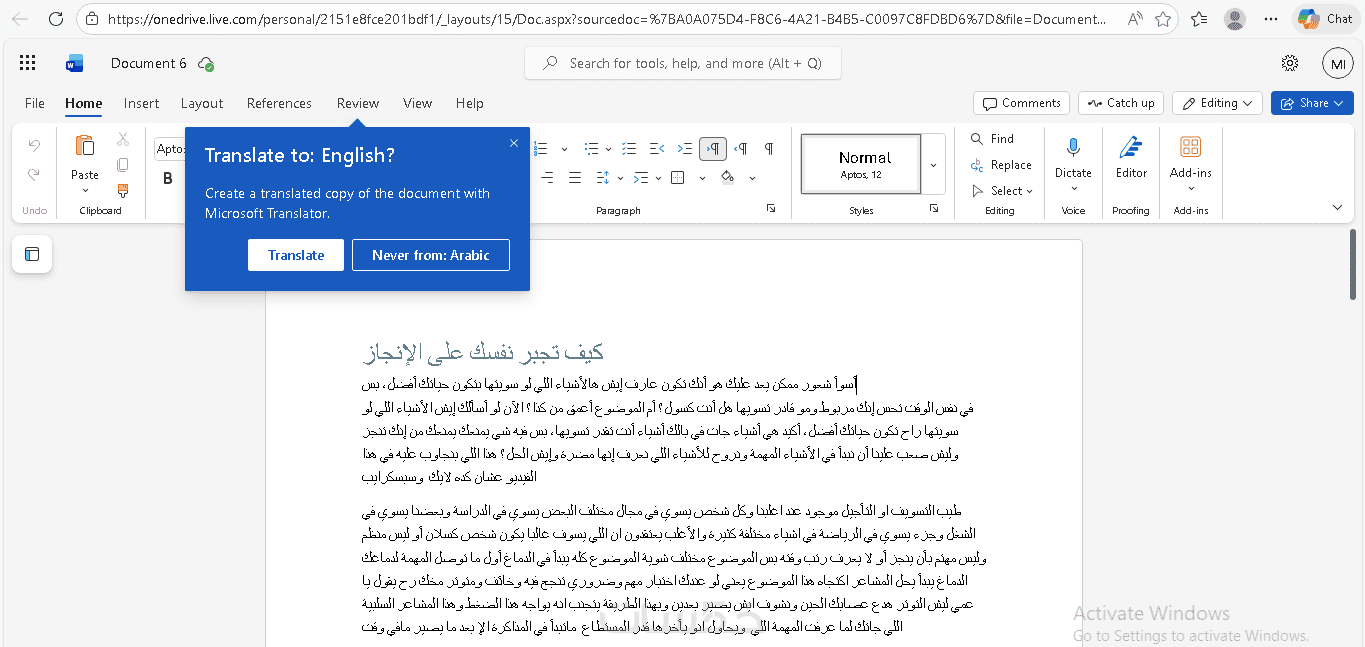The image size is (1365, 647).
Task: Open the Editing mode dropdown
Action: pyautogui.click(x=1217, y=103)
